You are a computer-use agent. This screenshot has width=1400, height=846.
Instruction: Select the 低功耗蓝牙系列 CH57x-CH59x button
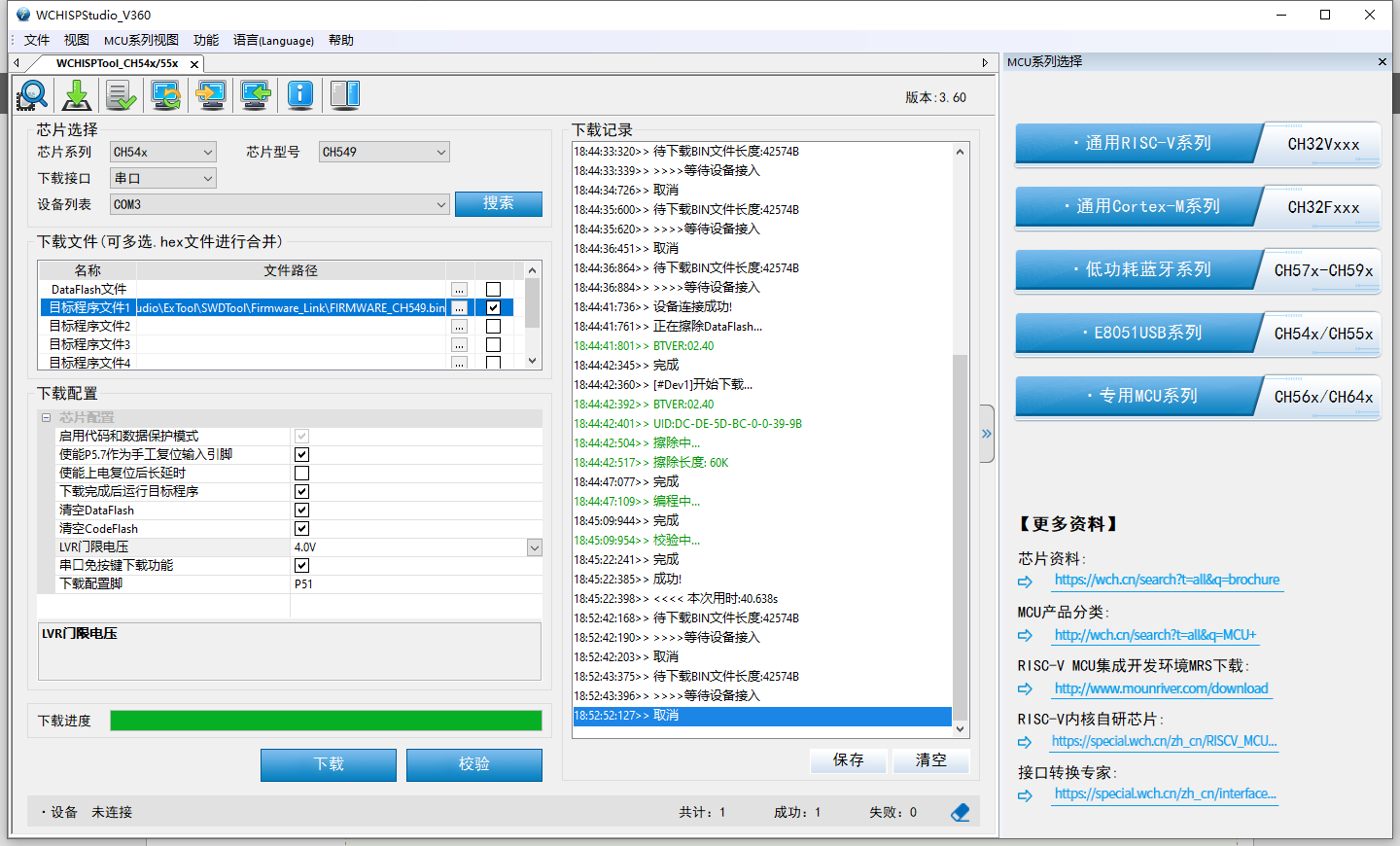click(x=1198, y=270)
